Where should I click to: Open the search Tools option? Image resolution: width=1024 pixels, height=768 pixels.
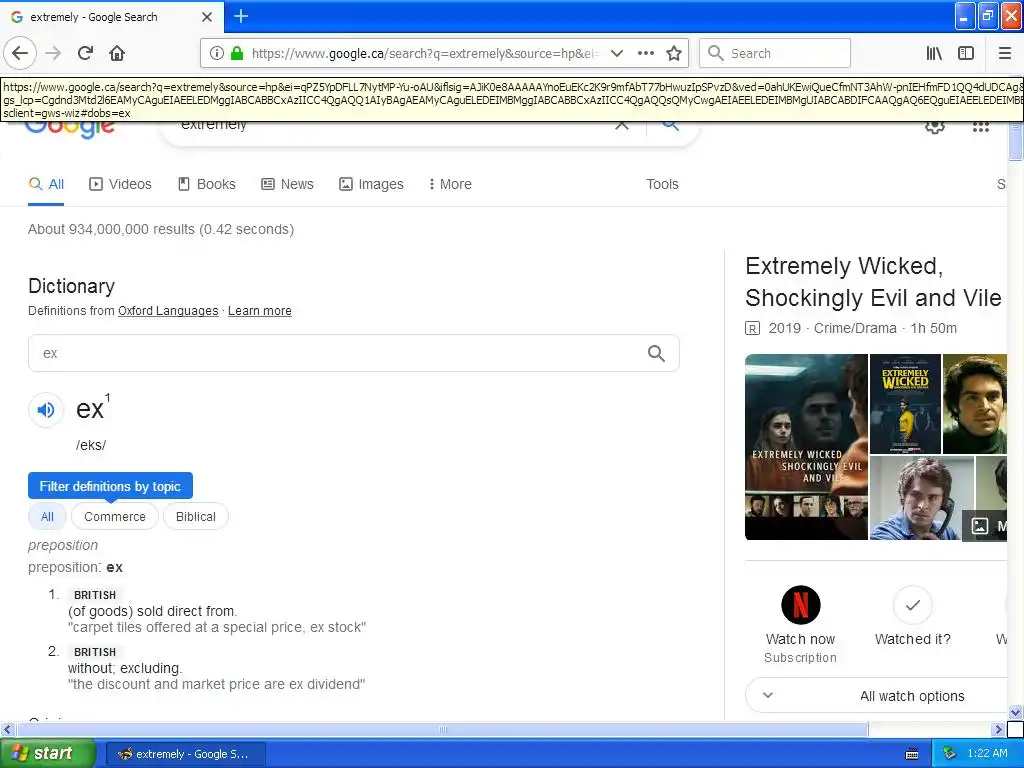[662, 184]
